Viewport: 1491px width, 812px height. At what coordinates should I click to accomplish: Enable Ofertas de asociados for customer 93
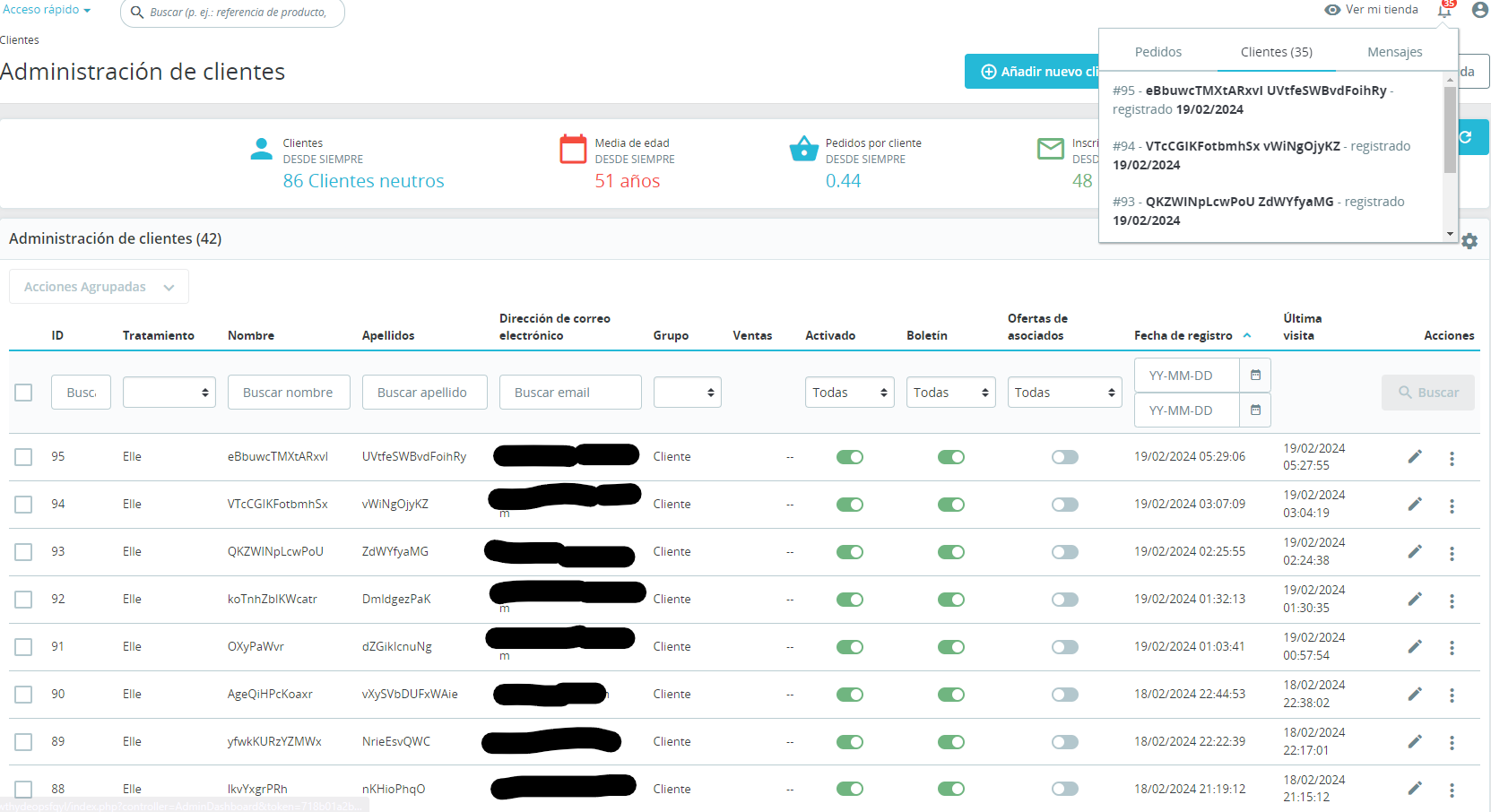[x=1065, y=552]
